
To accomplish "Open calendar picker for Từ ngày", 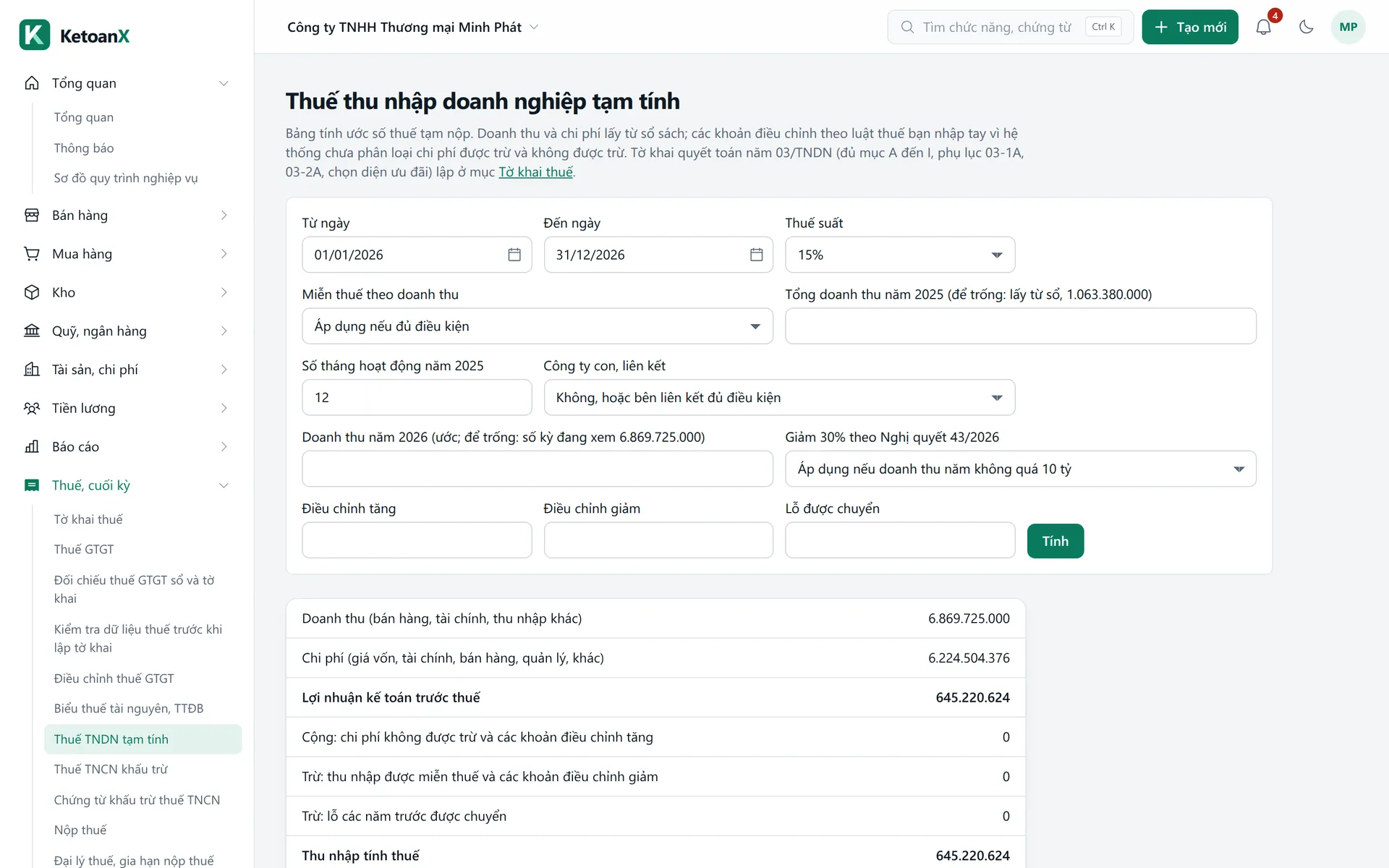I will click(514, 255).
